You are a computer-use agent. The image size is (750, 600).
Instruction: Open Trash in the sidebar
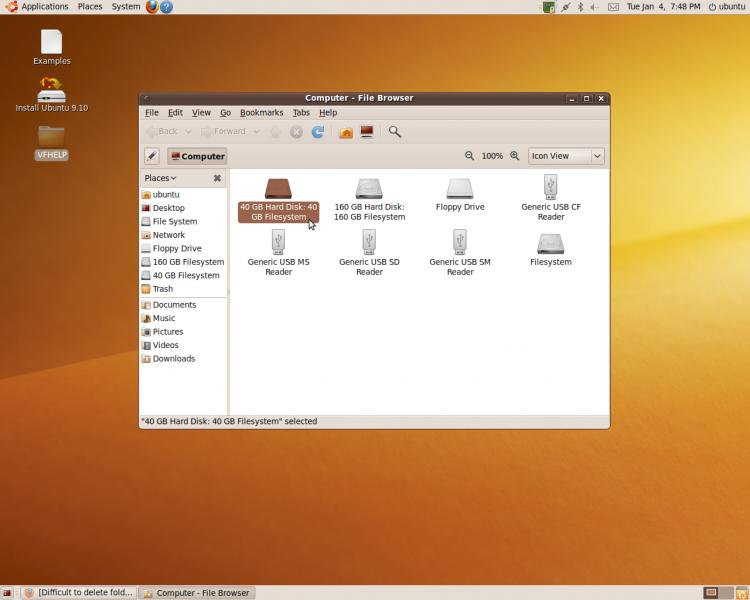point(183,289)
